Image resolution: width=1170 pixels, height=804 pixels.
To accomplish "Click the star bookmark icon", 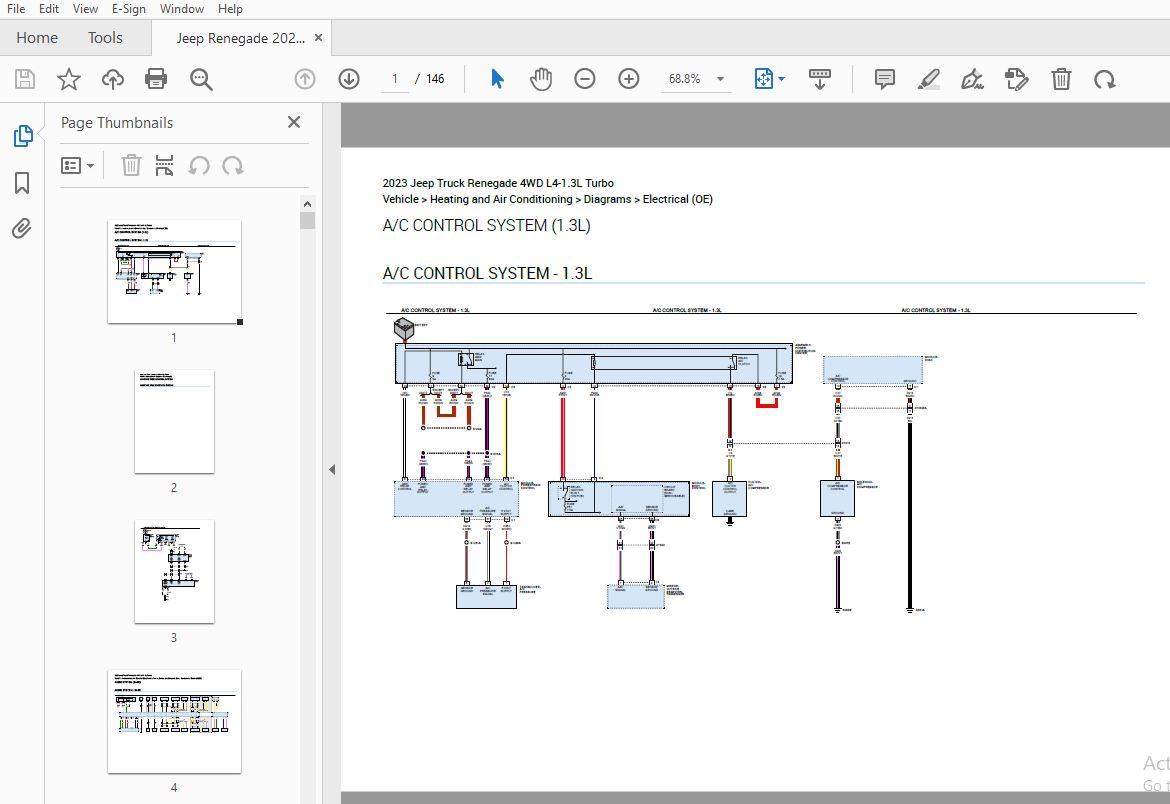I will point(69,79).
